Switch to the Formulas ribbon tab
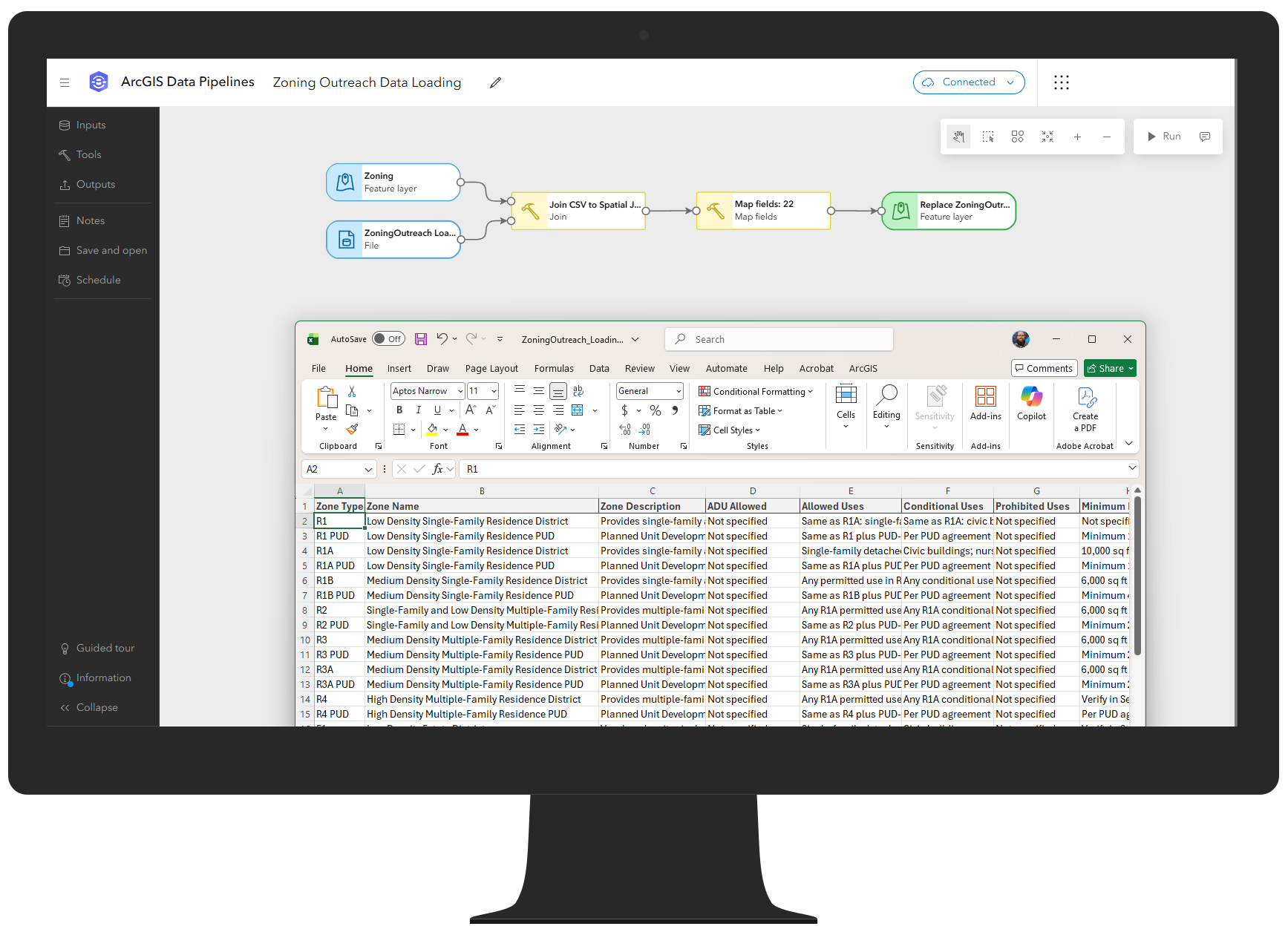The image size is (1288, 932). 554,368
